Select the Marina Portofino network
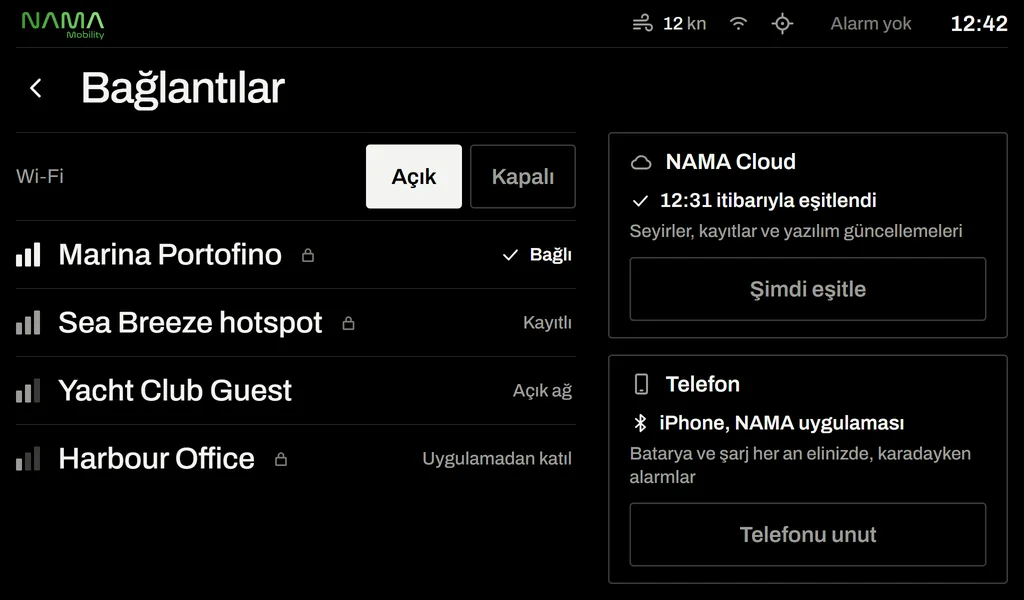Viewport: 1024px width, 600px height. pos(296,255)
